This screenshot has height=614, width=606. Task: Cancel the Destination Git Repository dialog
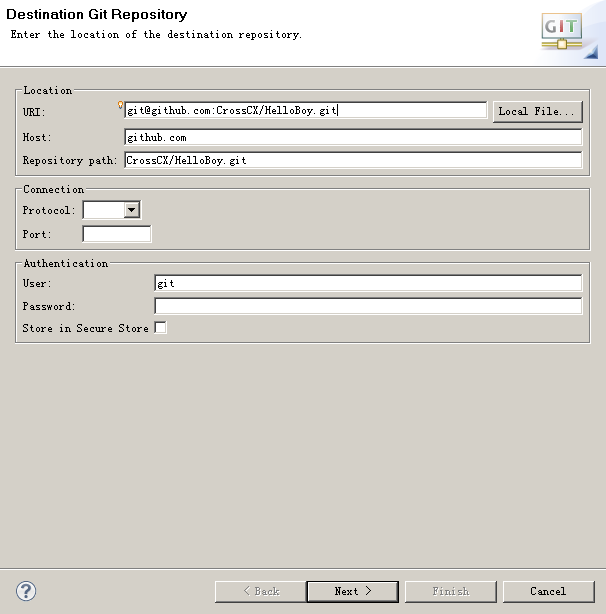point(548,591)
